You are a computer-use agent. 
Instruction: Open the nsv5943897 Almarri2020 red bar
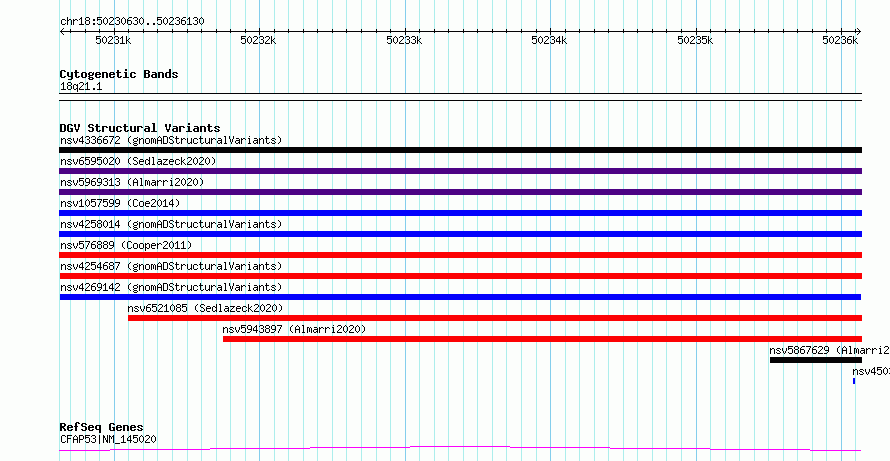542,339
